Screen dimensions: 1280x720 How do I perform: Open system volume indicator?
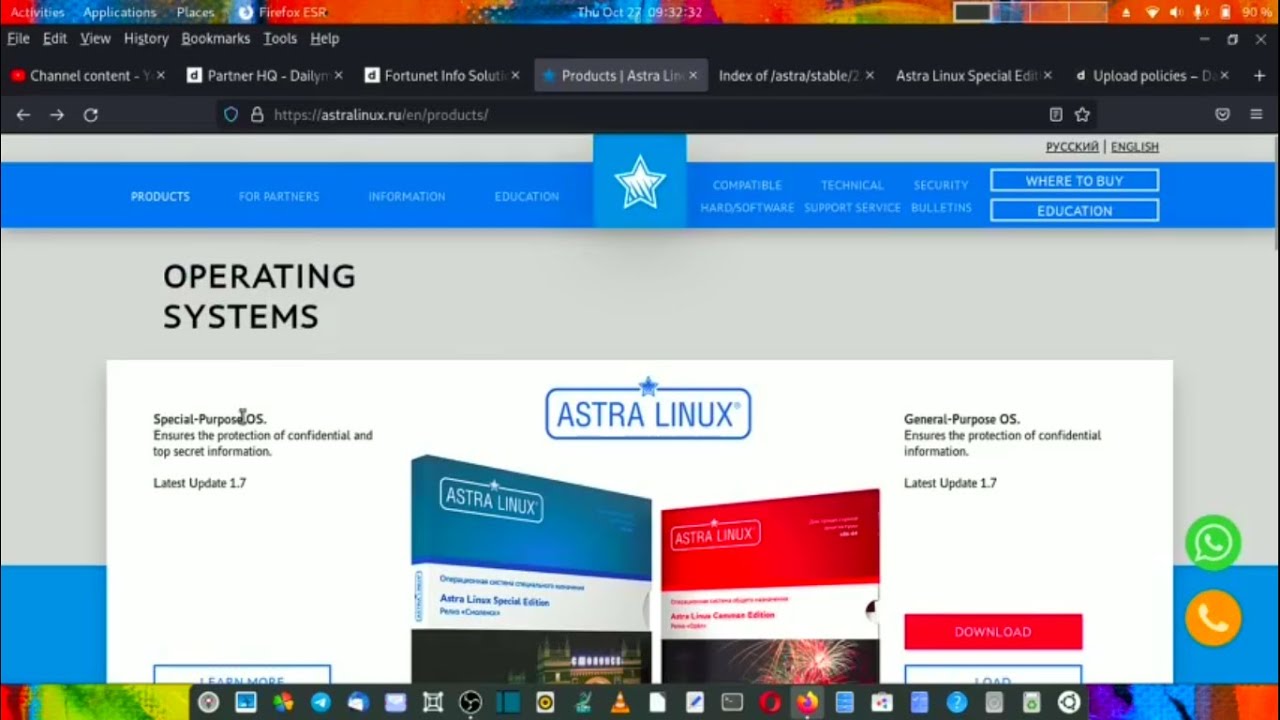click(x=1175, y=12)
